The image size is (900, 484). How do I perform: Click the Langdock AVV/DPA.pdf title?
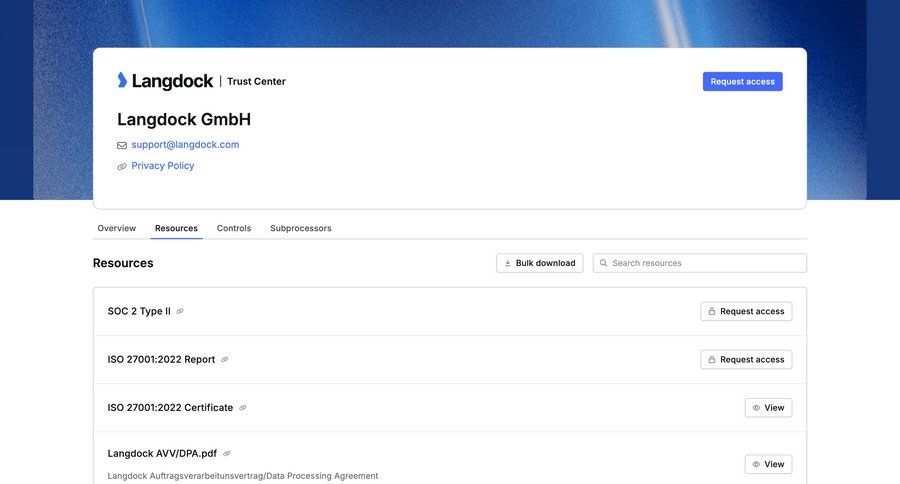[162, 454]
